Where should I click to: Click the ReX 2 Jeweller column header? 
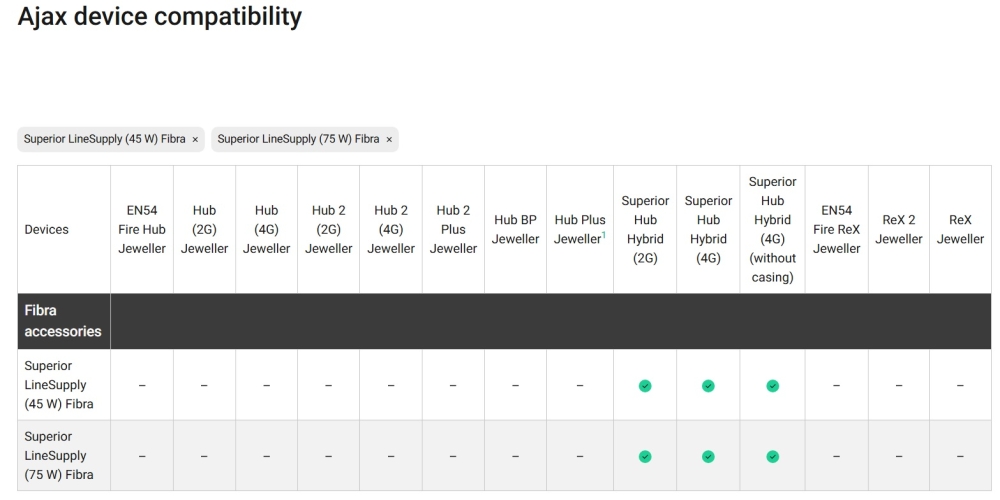click(898, 229)
